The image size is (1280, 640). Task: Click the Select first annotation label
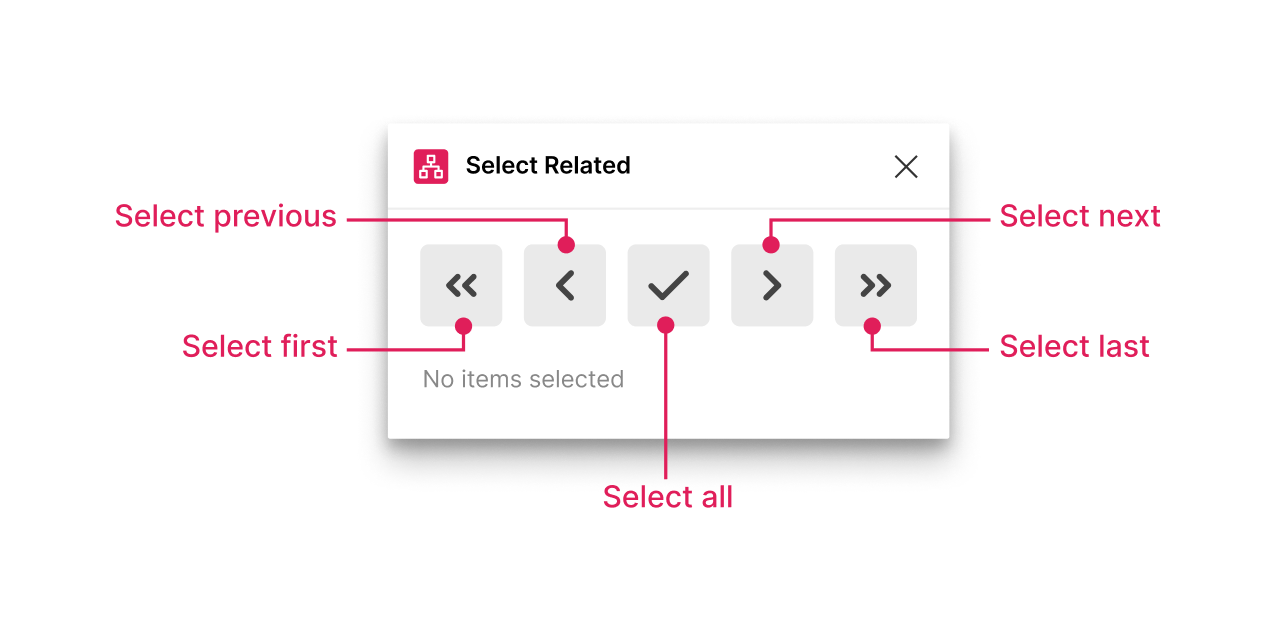[259, 346]
